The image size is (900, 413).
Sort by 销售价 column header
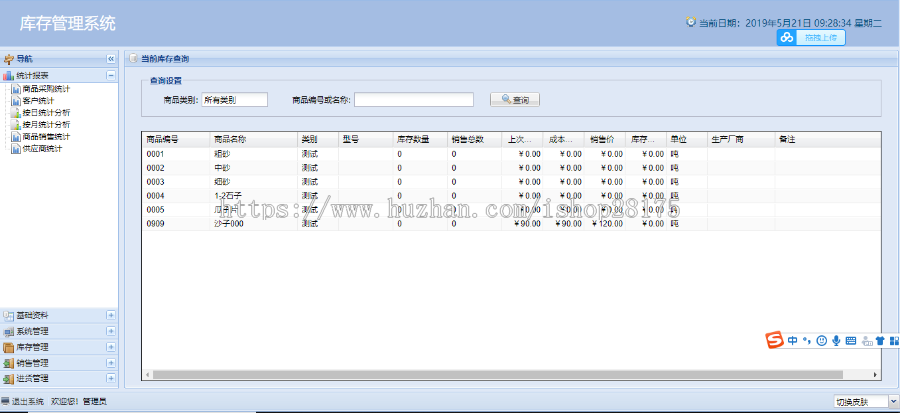(604, 139)
